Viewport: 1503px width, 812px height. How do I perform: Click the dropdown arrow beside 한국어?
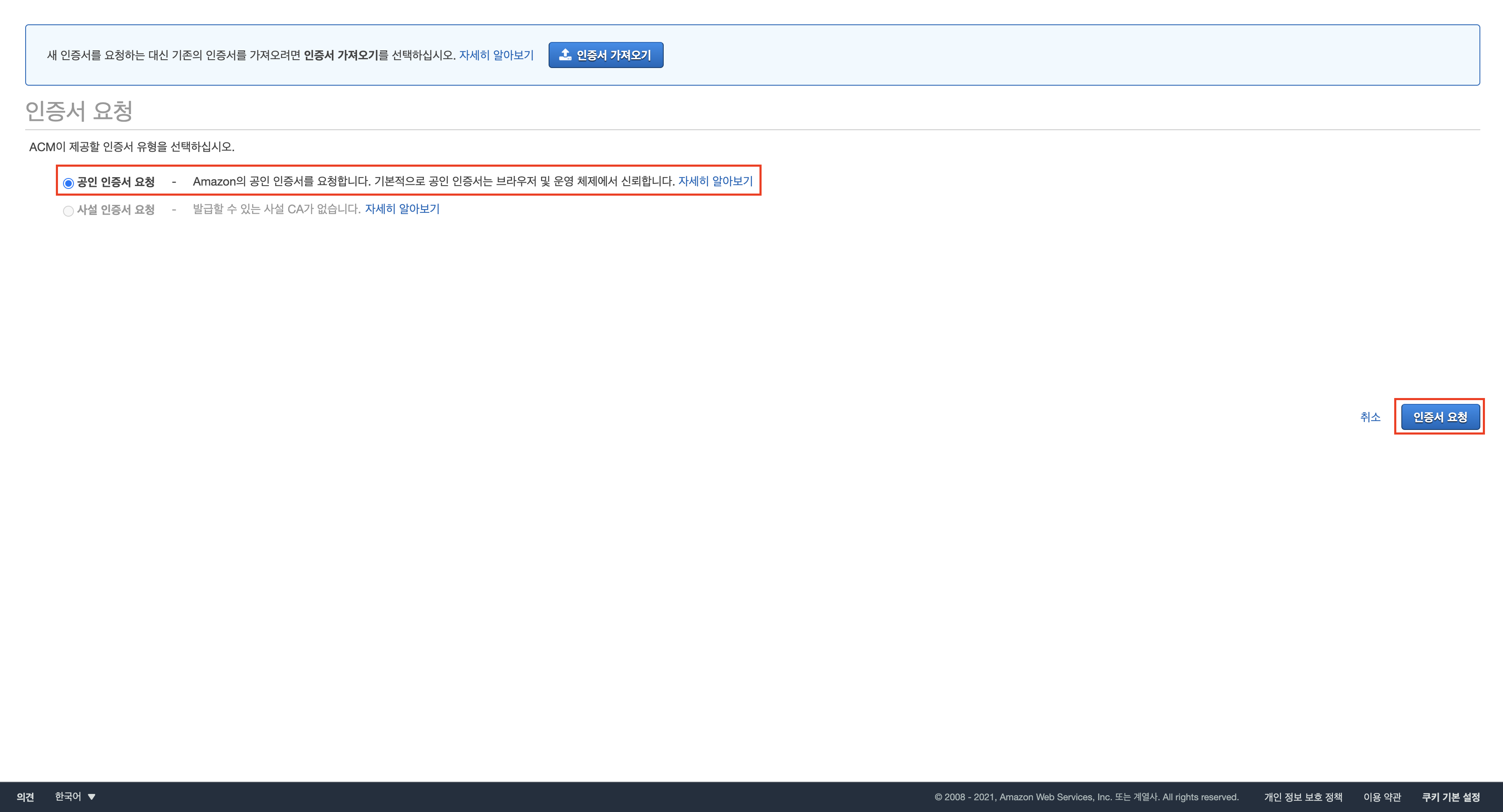[92, 797]
